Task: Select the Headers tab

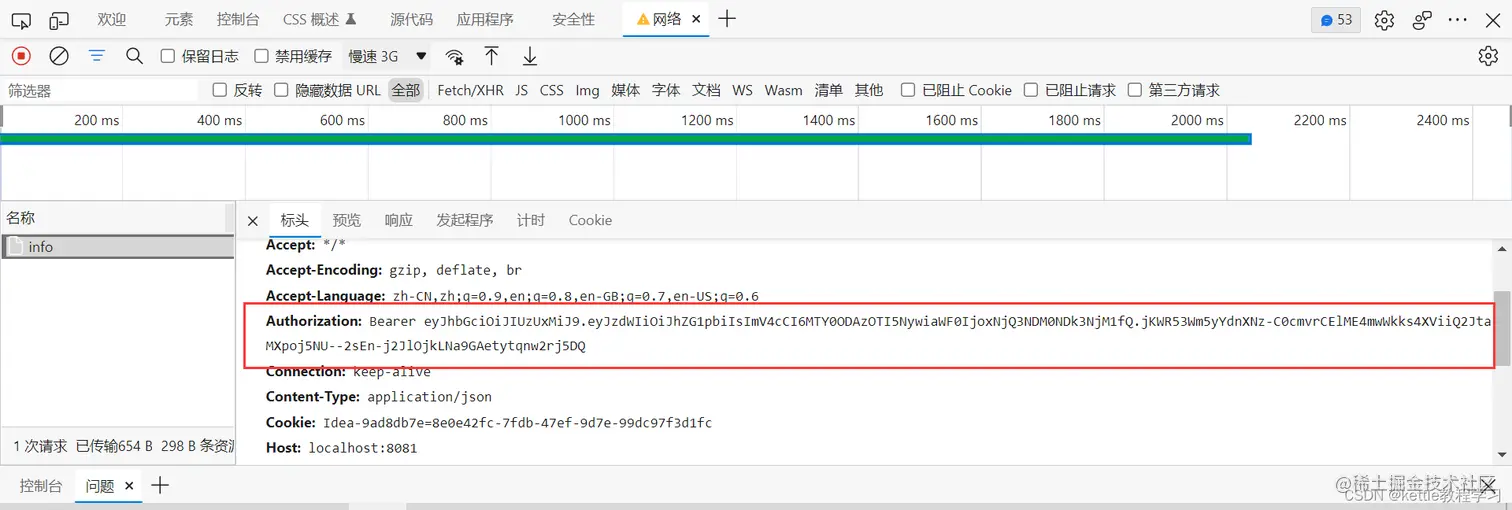Action: coord(295,220)
